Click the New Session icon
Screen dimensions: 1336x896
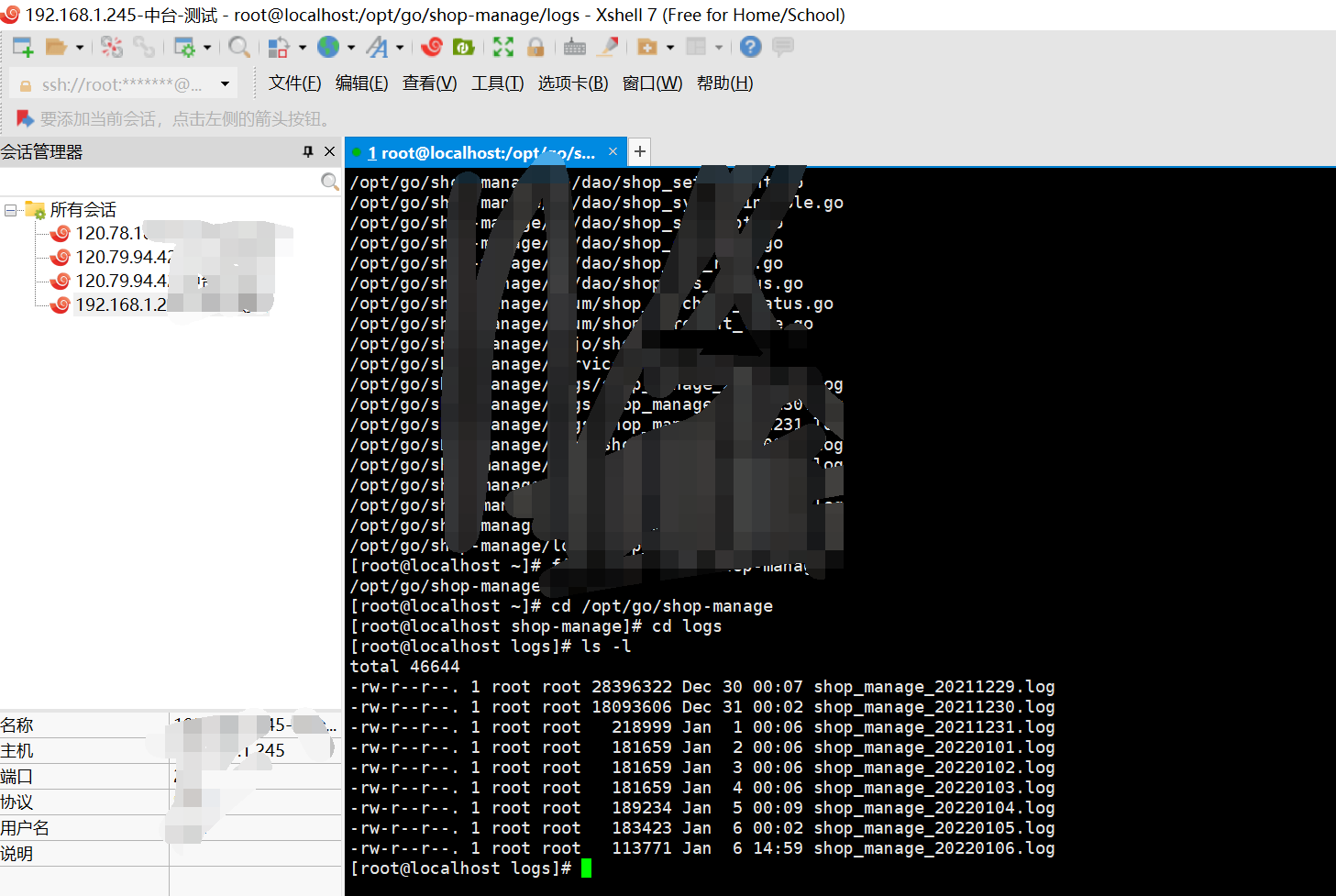[x=23, y=47]
